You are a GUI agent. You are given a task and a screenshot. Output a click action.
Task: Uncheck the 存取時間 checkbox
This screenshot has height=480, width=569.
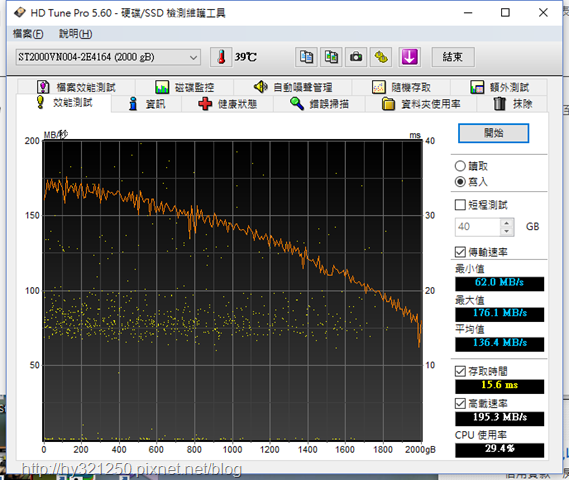[x=460, y=371]
